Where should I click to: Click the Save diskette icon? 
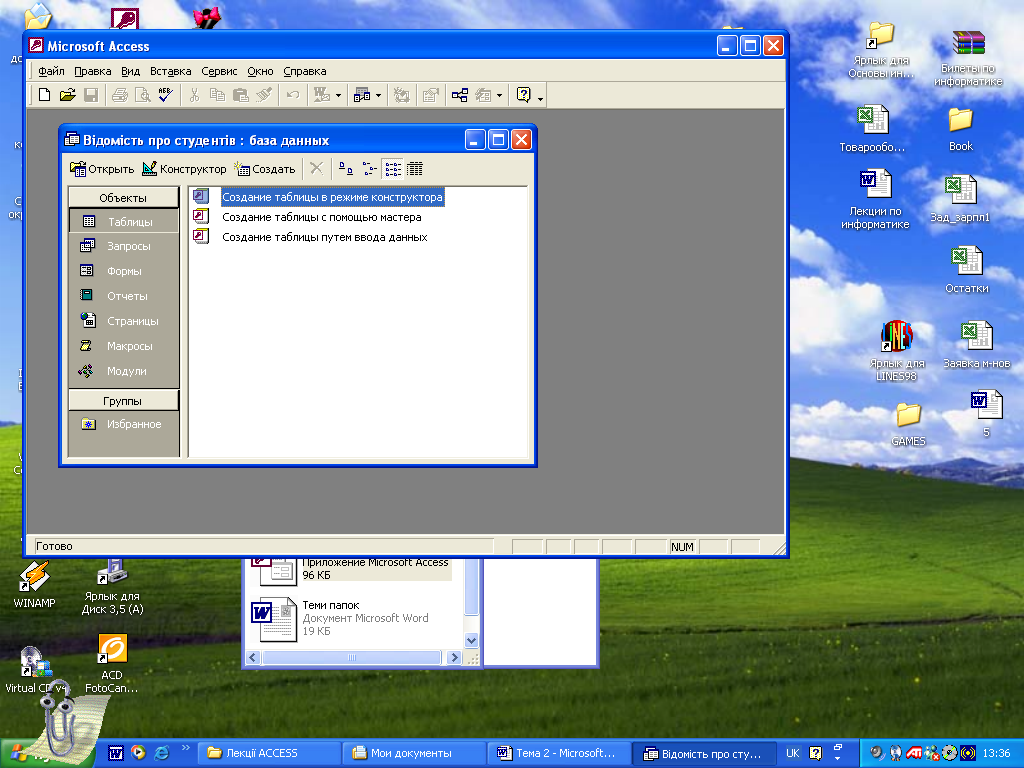point(91,95)
